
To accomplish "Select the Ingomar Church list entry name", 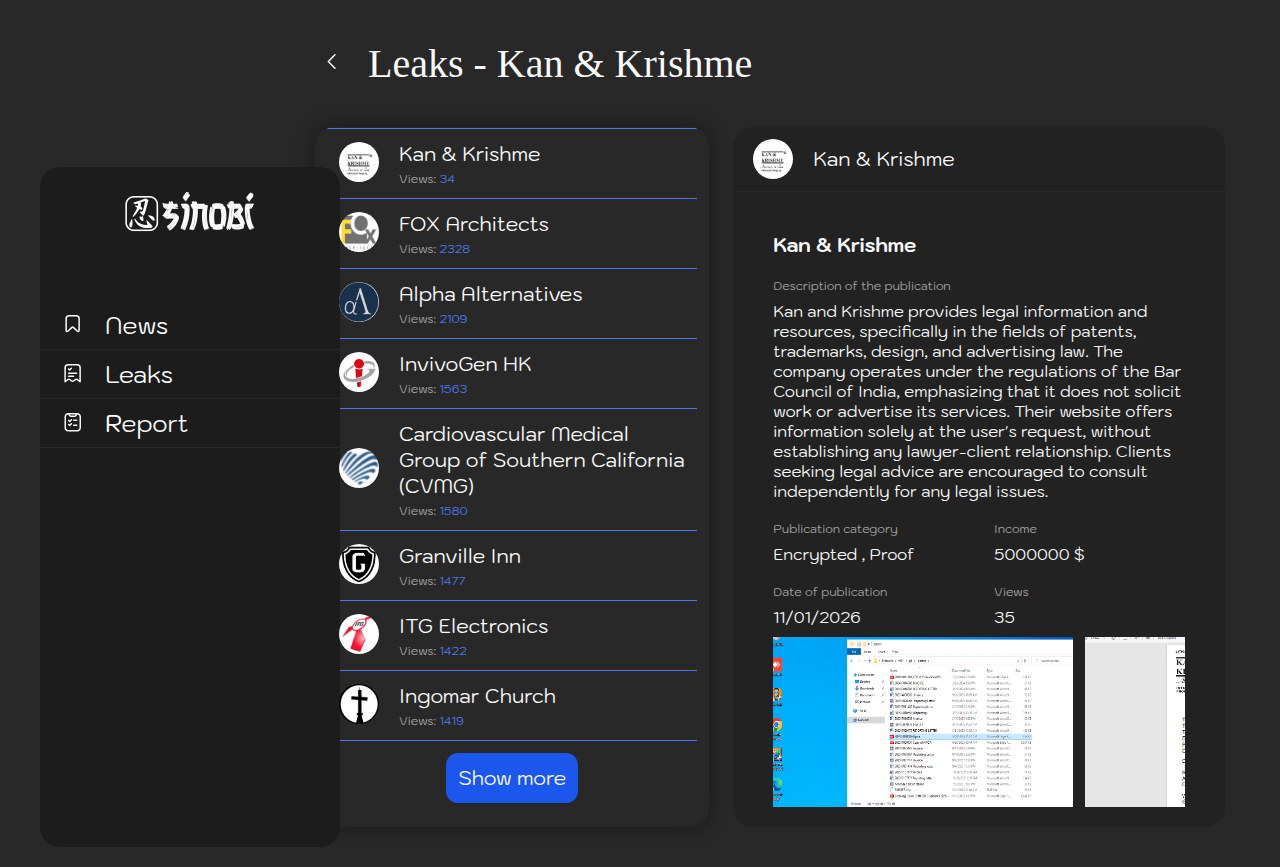I will 477,696.
